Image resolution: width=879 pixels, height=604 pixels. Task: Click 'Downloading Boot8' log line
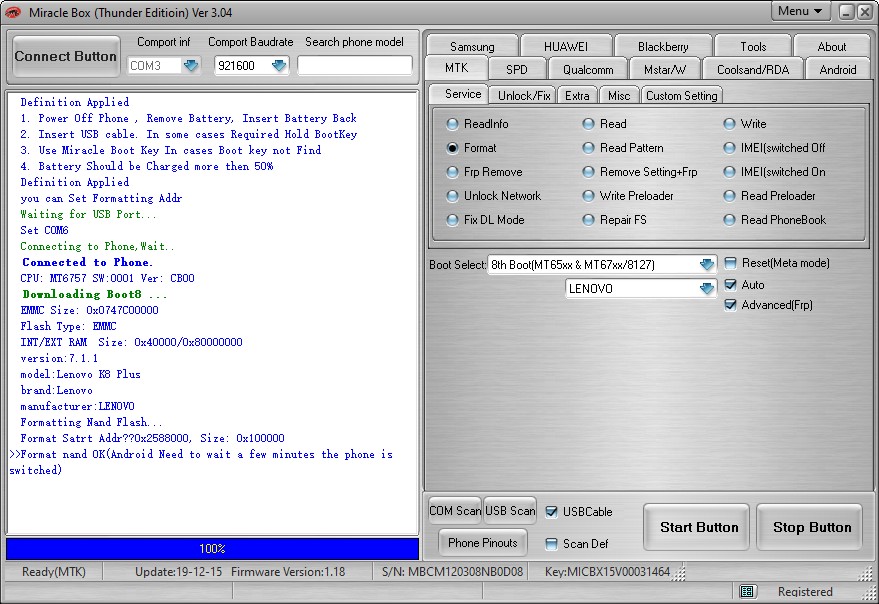pos(94,294)
